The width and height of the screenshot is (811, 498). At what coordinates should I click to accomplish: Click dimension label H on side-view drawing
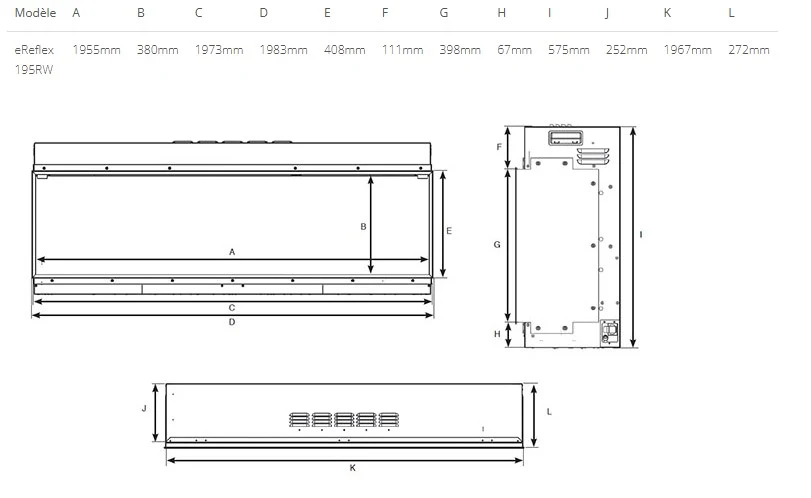tap(497, 334)
